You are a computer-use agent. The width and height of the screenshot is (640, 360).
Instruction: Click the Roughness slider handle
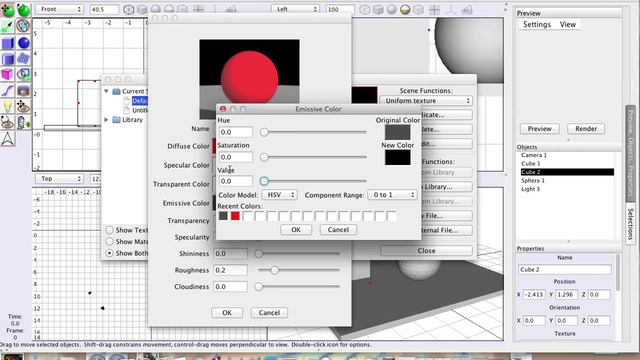[x=274, y=270]
